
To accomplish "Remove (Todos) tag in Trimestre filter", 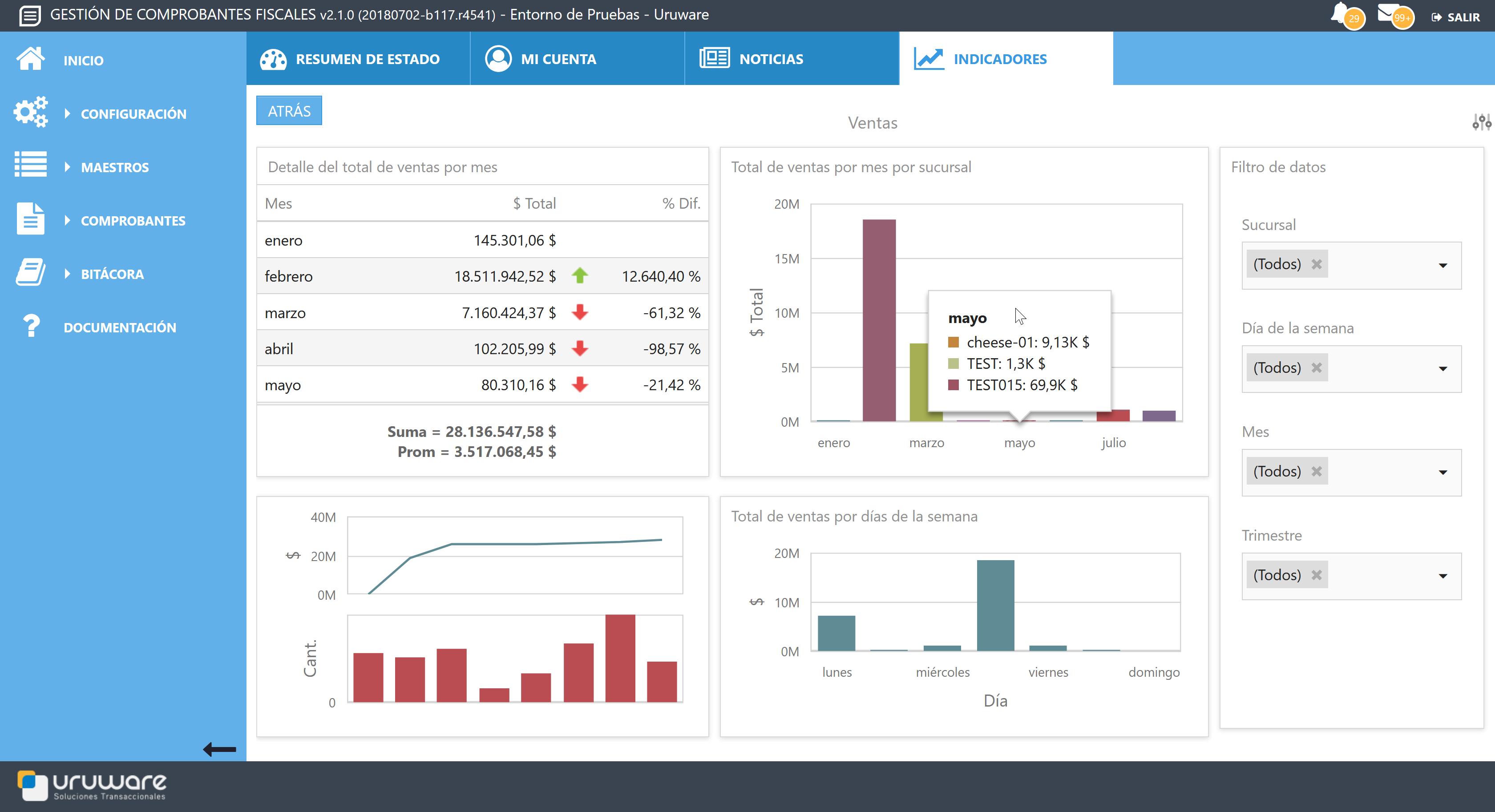I will pos(1316,575).
